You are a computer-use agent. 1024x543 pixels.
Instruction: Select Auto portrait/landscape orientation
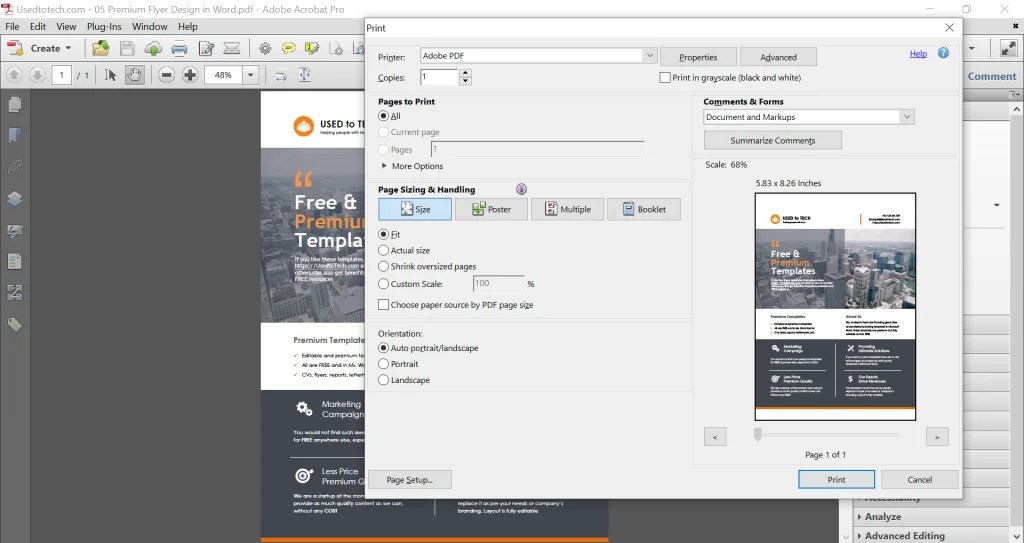point(383,348)
